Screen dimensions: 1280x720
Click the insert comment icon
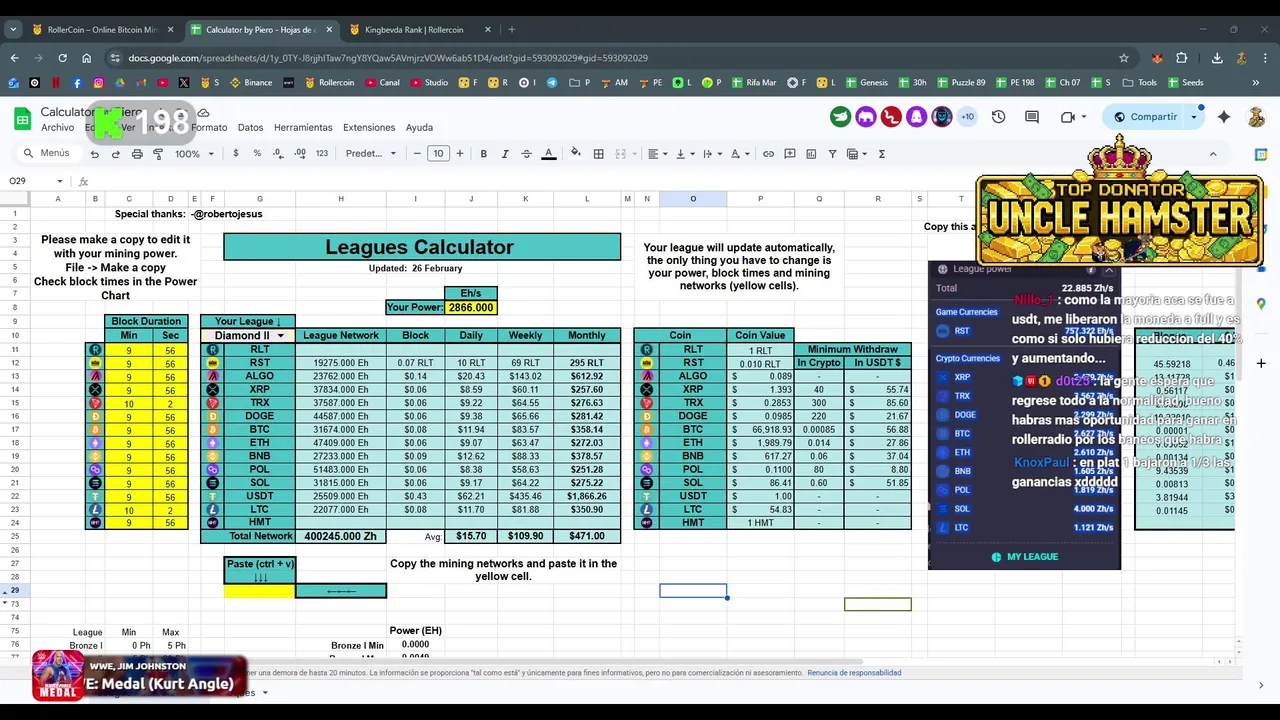(790, 154)
